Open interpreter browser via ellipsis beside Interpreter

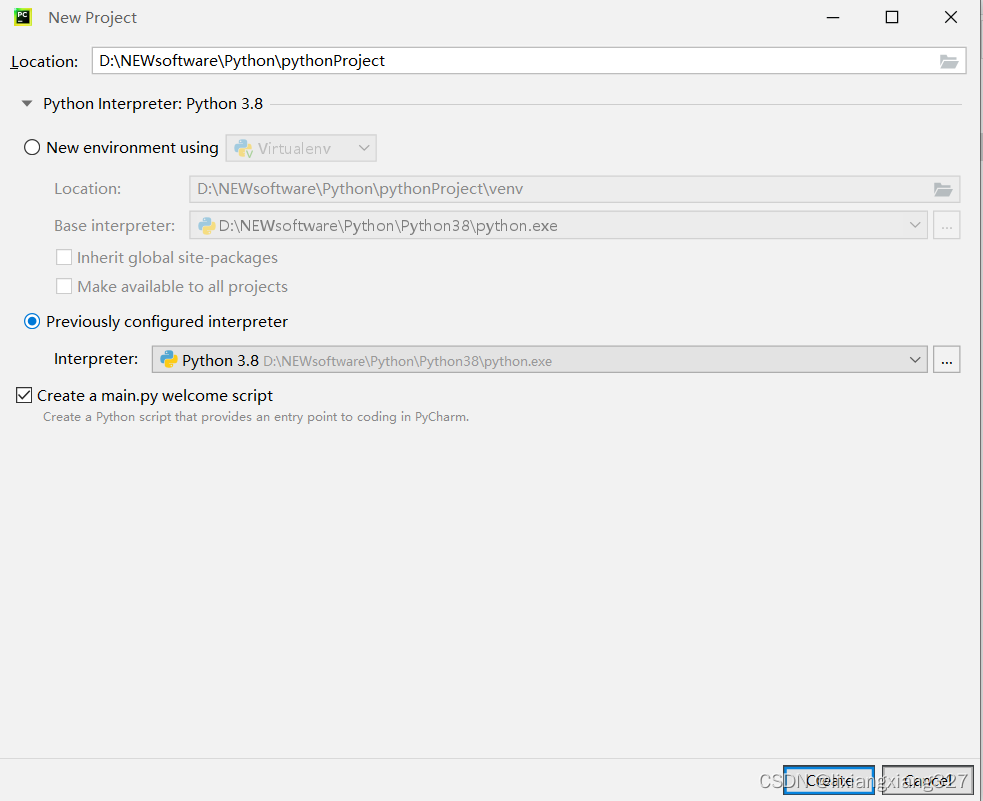tap(946, 359)
